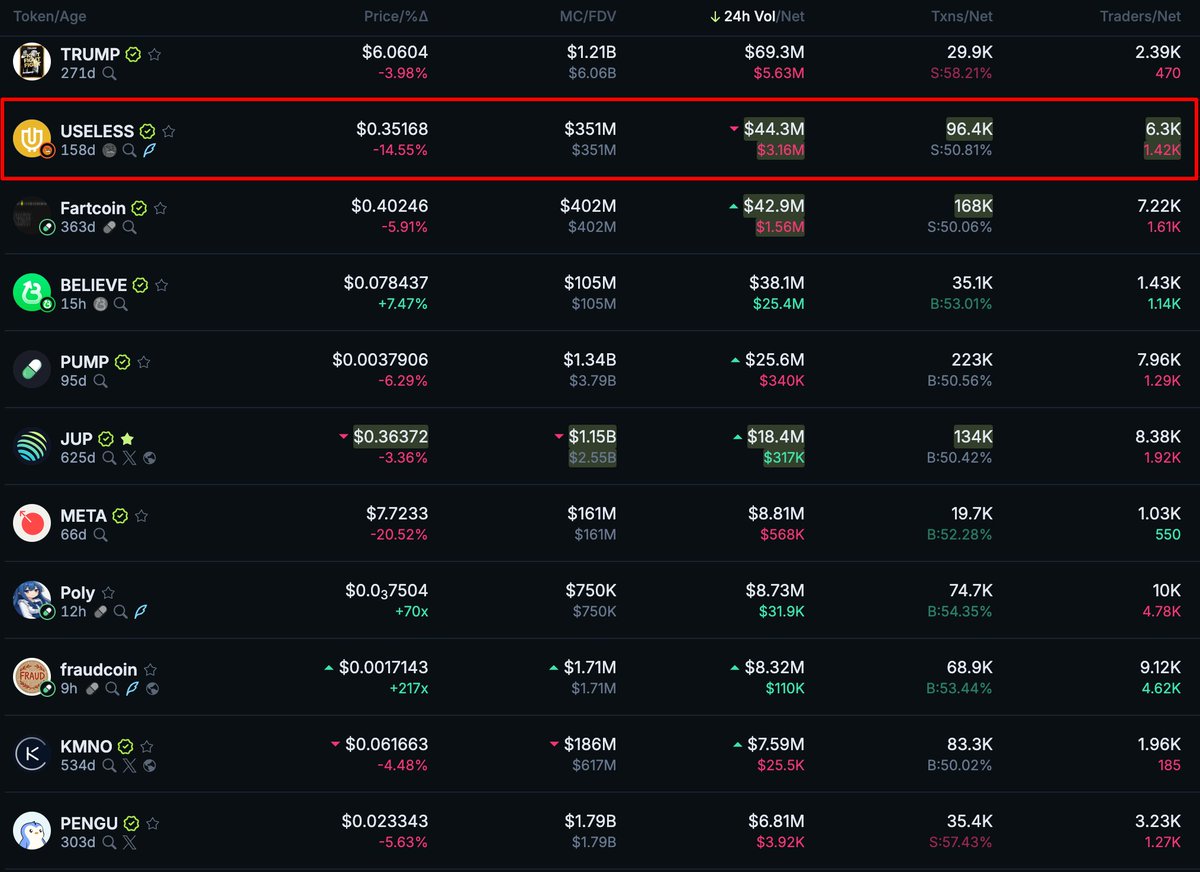Click the pill icon under fraudcoin

point(92,689)
